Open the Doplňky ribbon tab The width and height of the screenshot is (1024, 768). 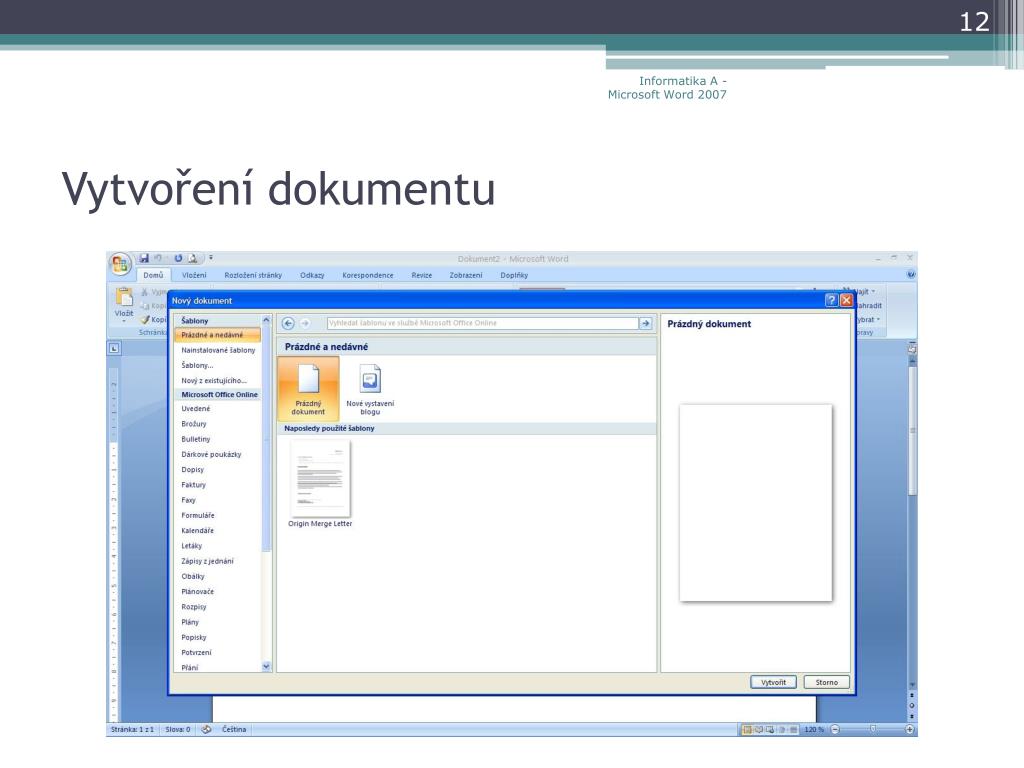[514, 276]
